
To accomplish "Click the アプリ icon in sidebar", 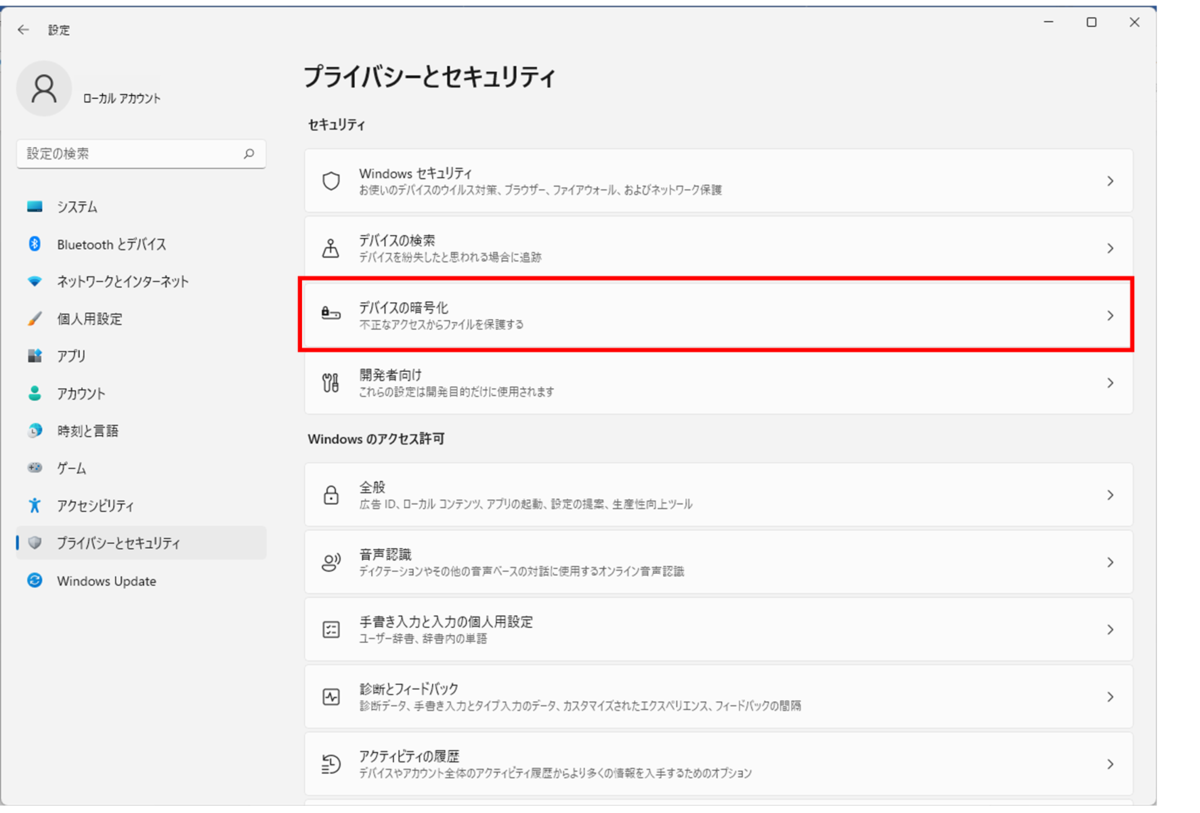I will pyautogui.click(x=35, y=356).
